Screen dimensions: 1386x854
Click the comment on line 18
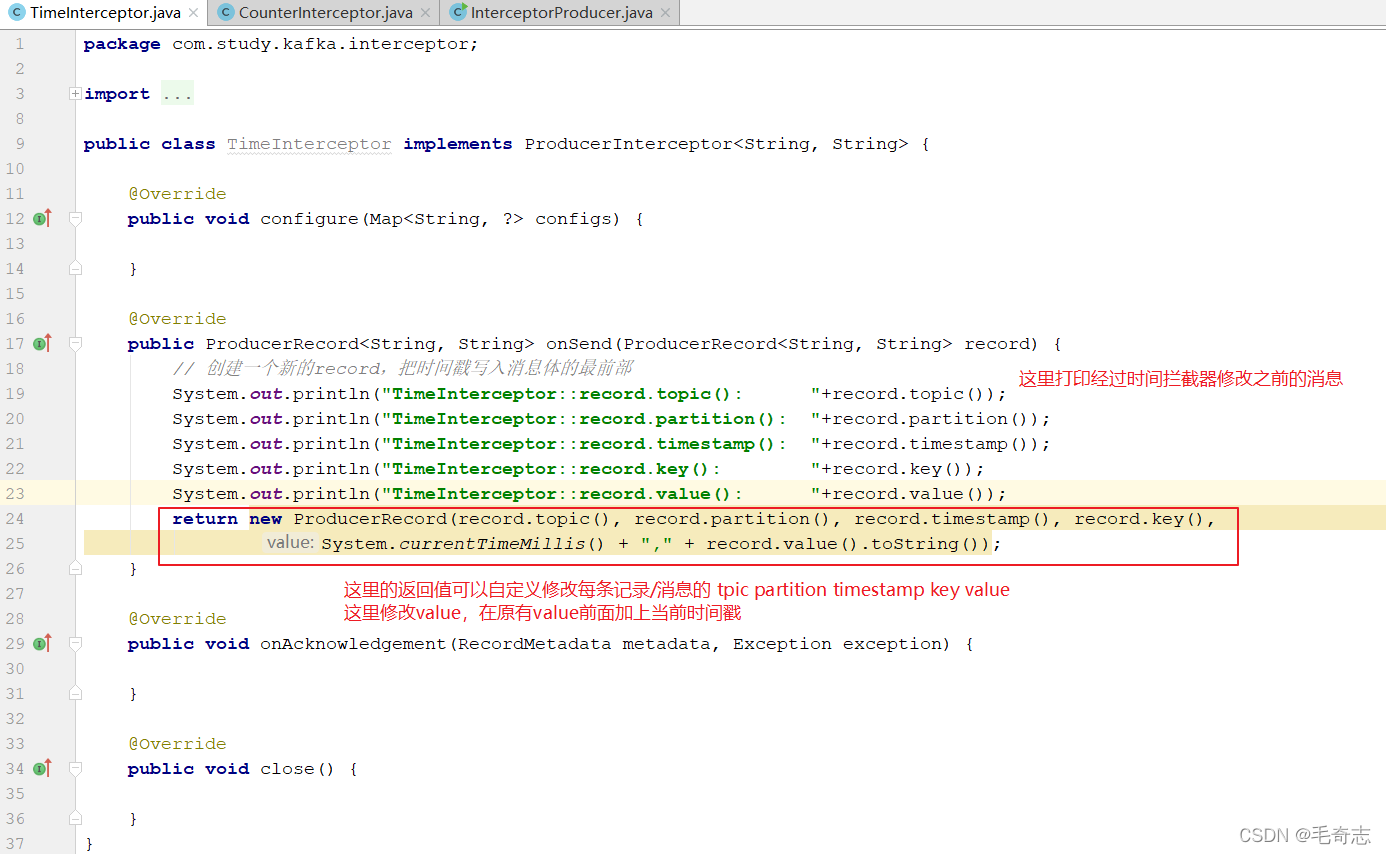tap(402, 368)
